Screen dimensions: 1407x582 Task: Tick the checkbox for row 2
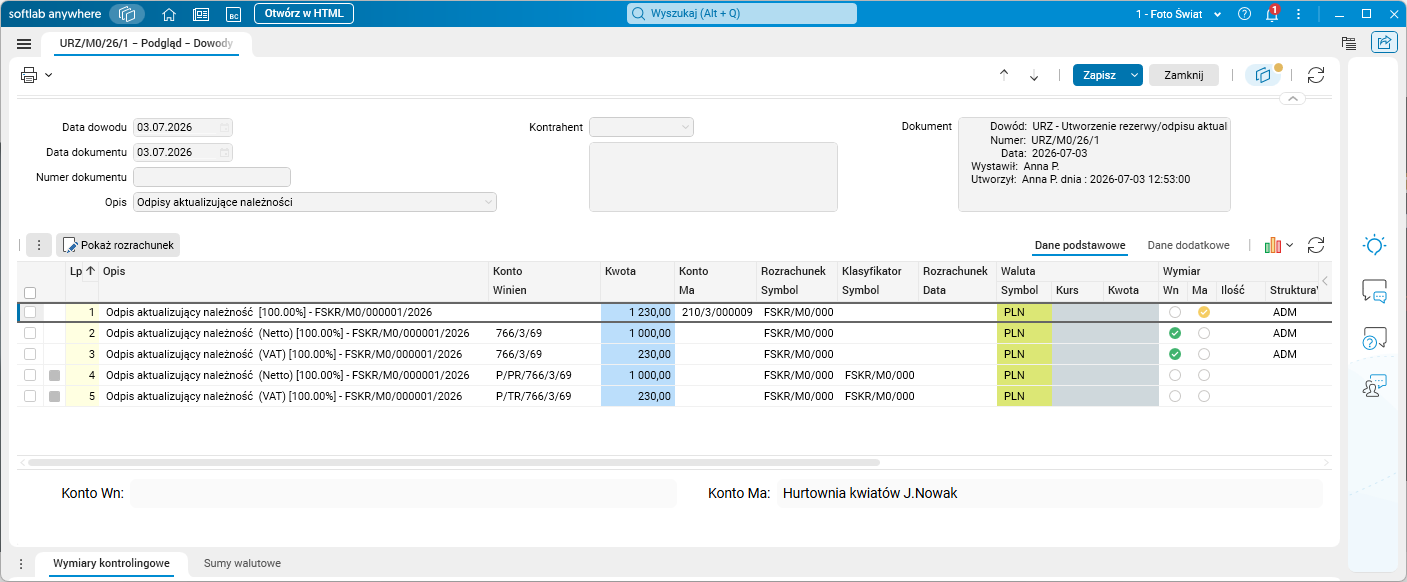point(30,333)
